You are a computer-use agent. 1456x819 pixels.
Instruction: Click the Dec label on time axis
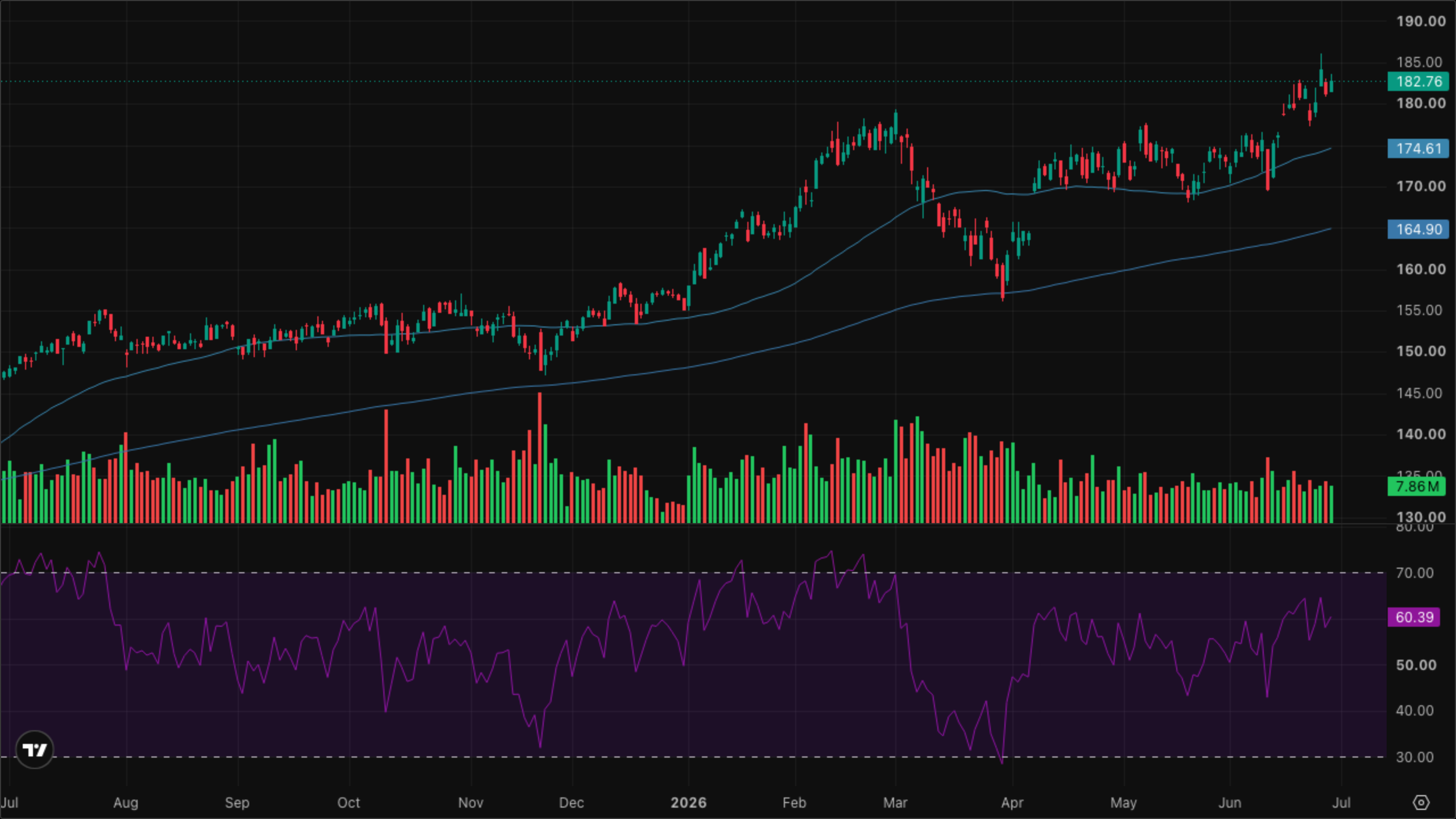[571, 803]
